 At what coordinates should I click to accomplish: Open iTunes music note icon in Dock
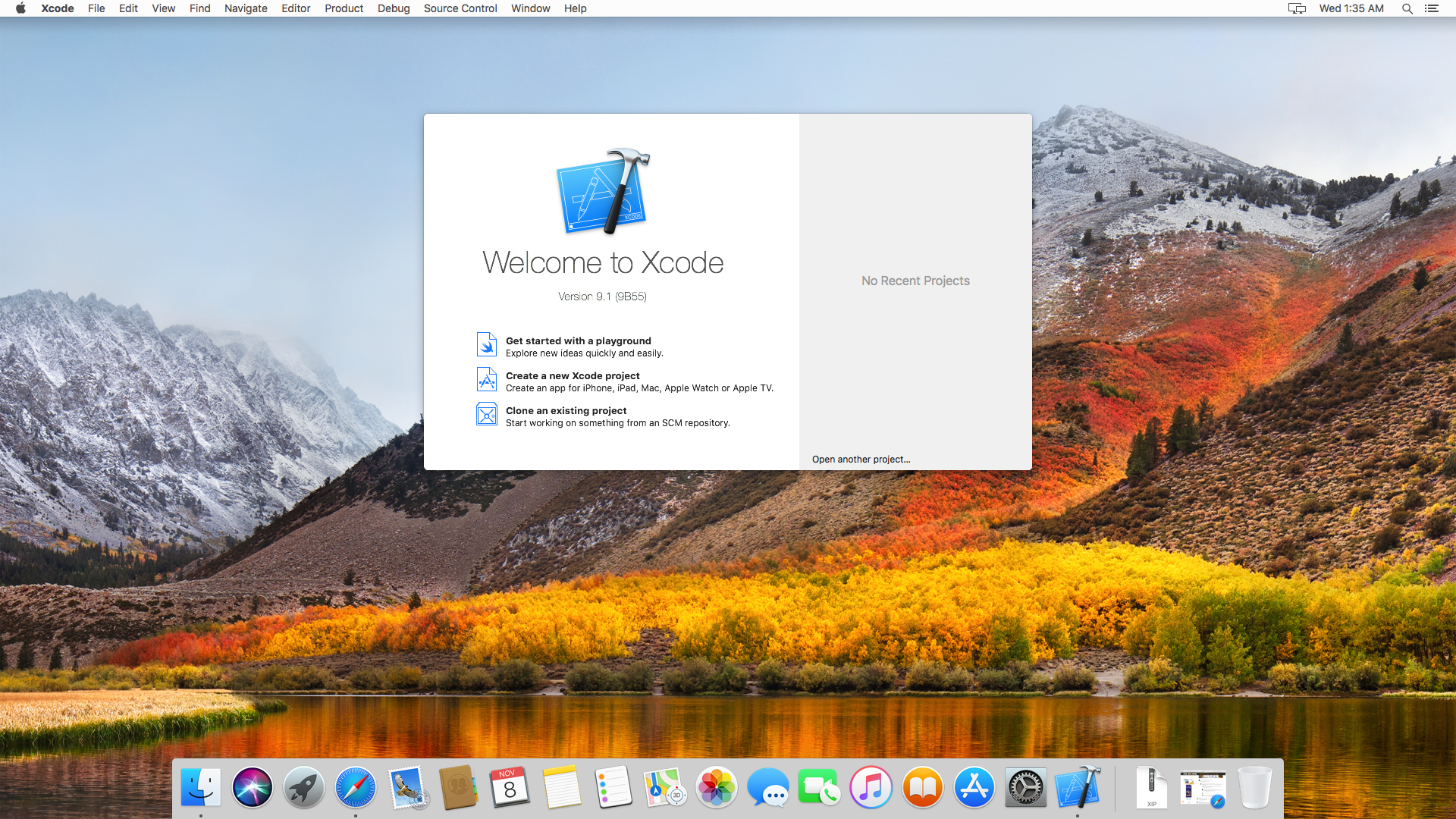pyautogui.click(x=871, y=787)
